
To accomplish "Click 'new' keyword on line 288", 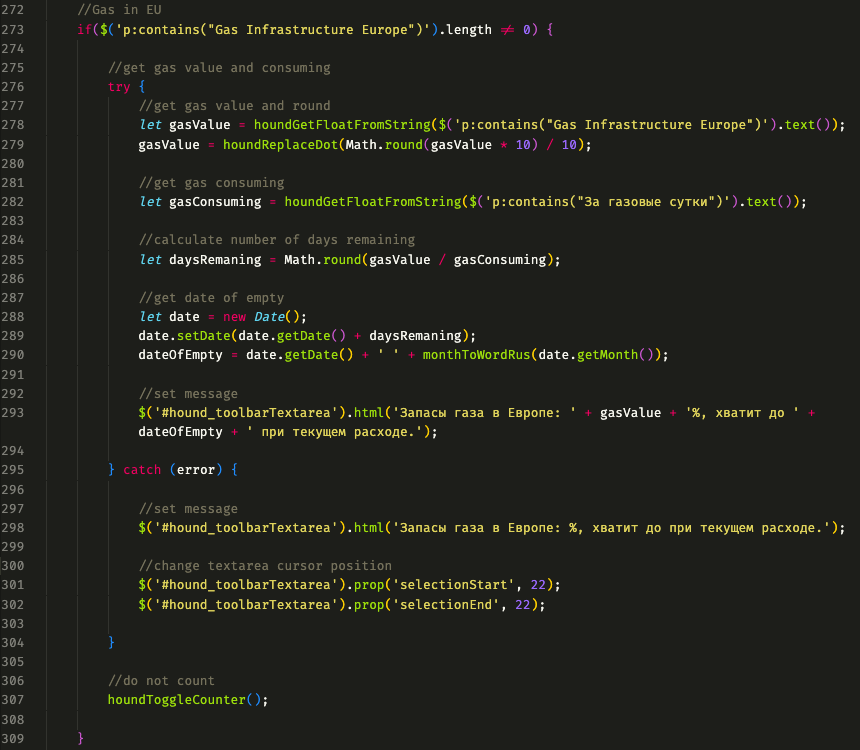I will pos(234,317).
